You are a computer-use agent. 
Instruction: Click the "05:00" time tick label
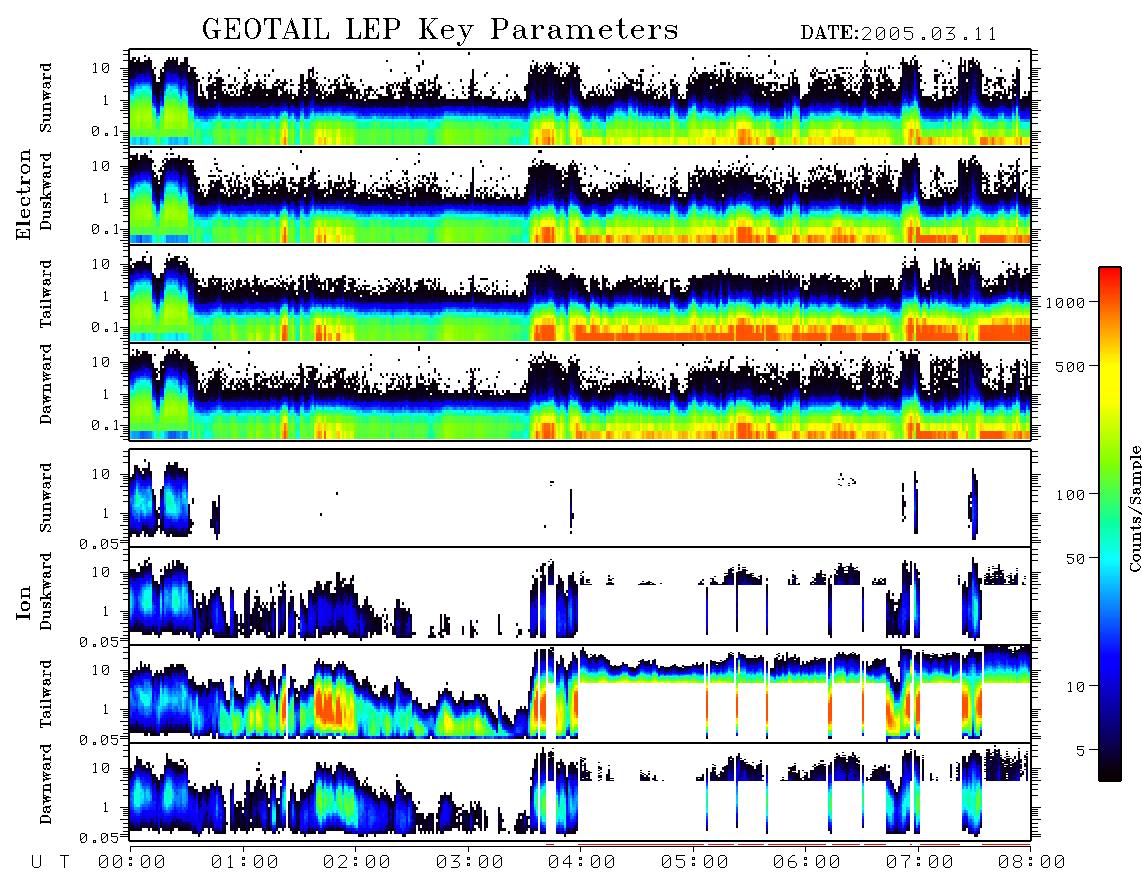point(695,863)
